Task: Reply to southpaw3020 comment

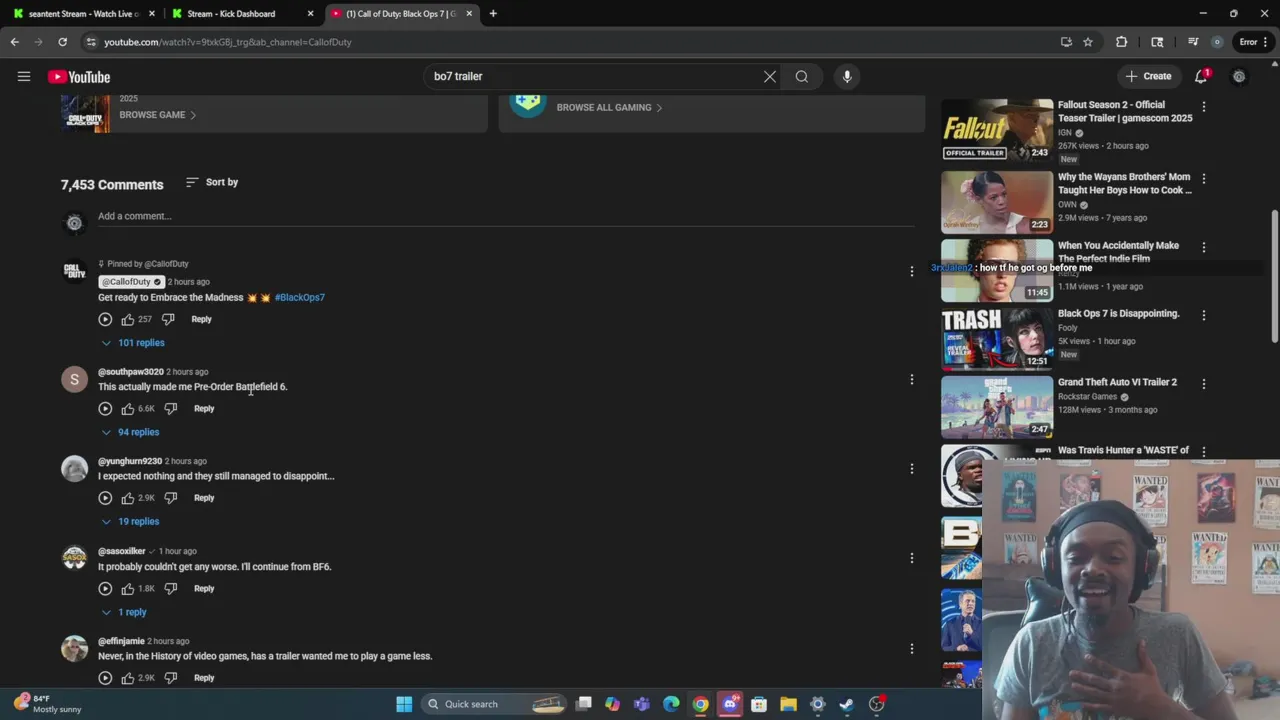Action: pyautogui.click(x=204, y=408)
